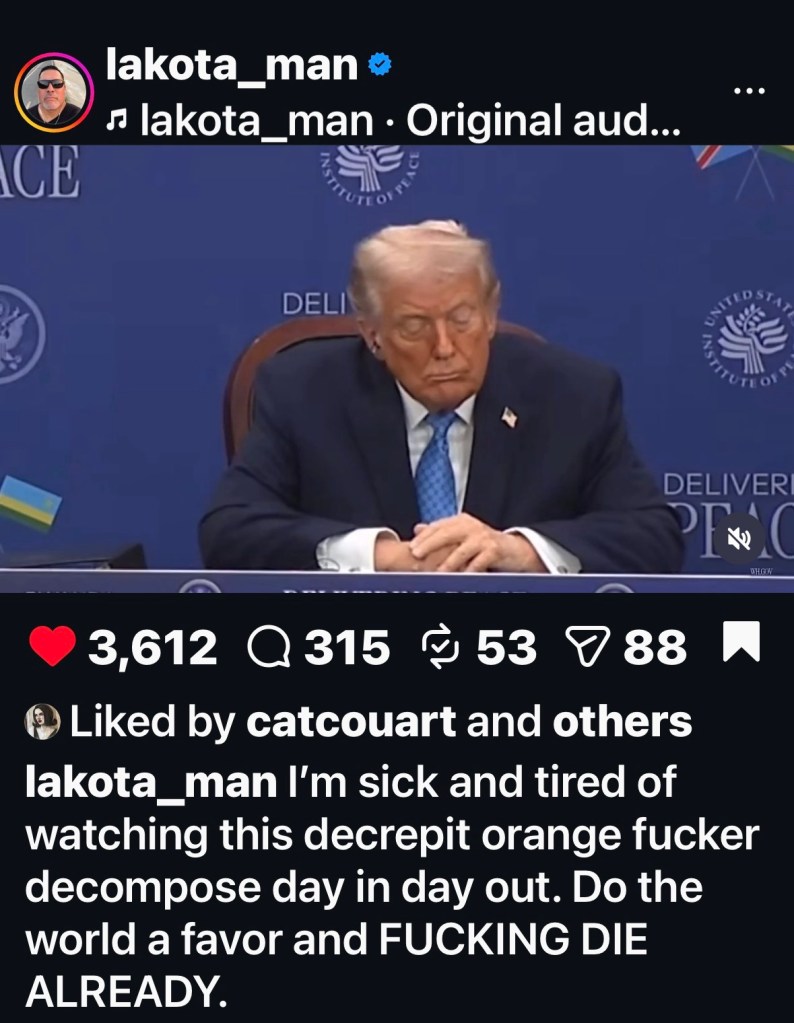
Task: Open catcouart liker profile
Action: [351, 722]
